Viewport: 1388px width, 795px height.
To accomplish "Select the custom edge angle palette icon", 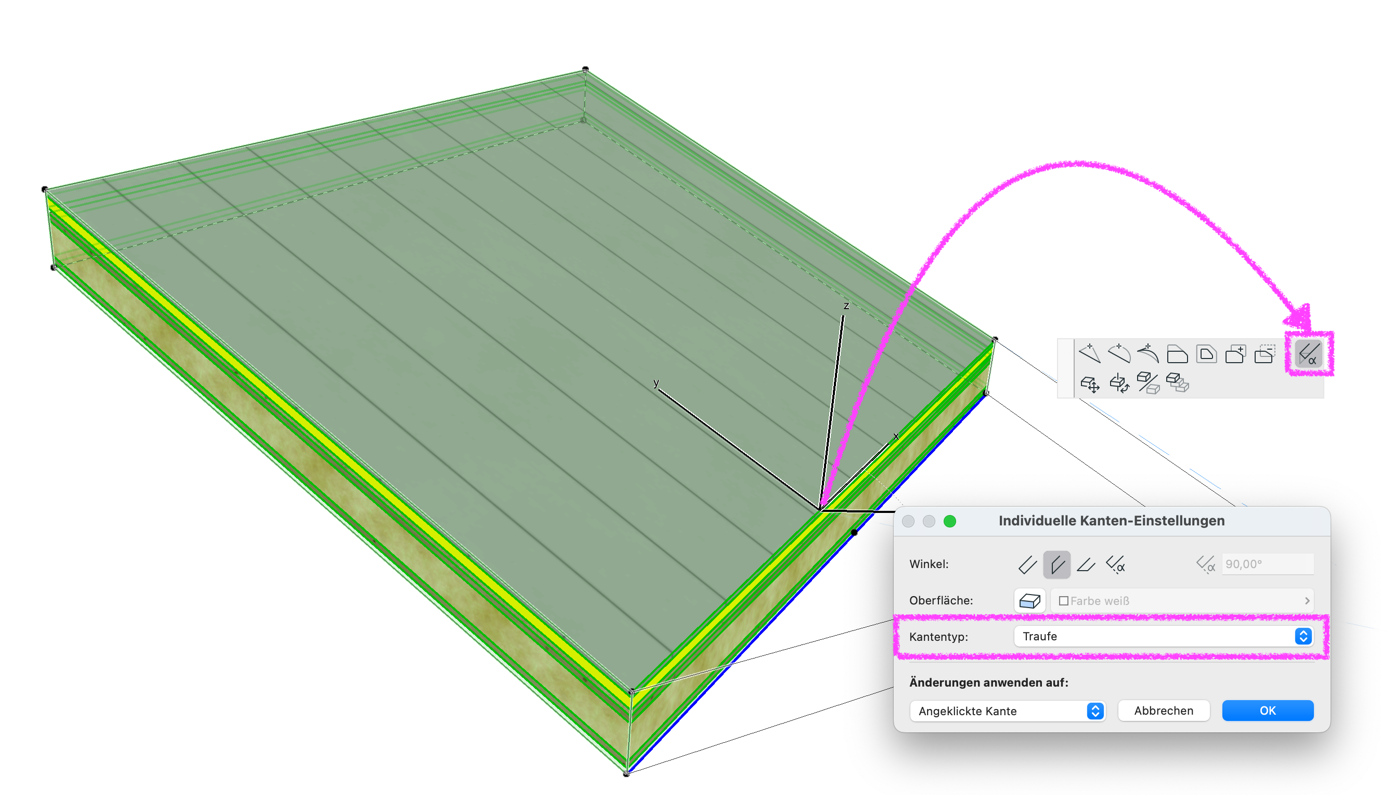I will 1308,354.
